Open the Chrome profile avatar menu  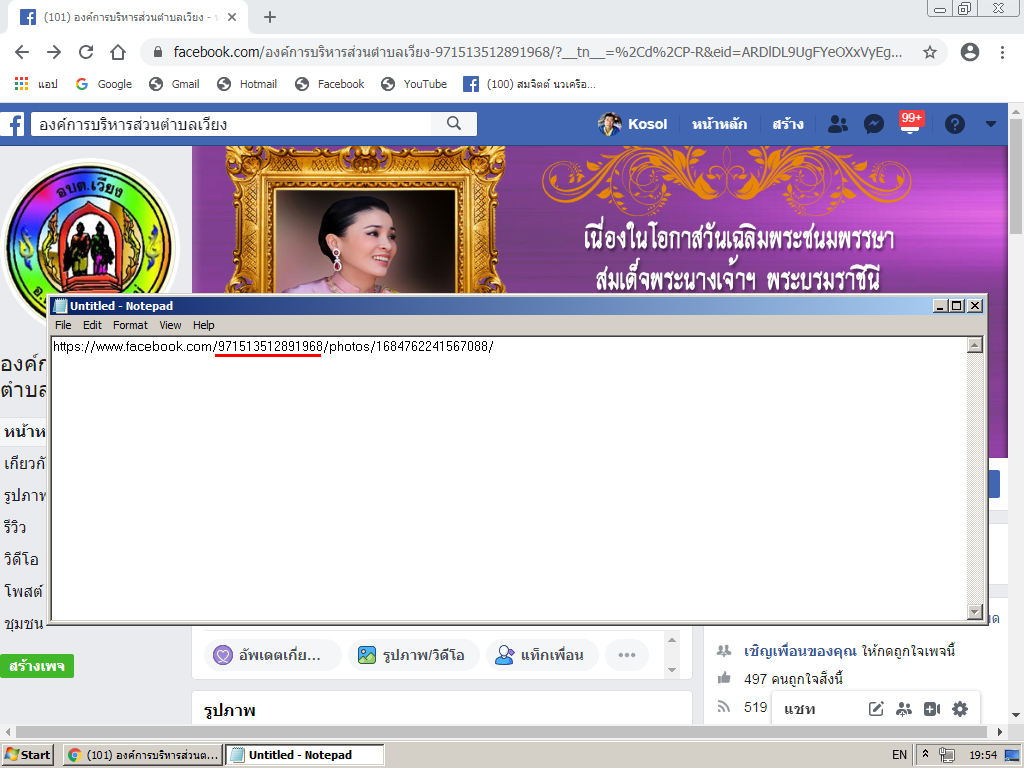(x=970, y=52)
